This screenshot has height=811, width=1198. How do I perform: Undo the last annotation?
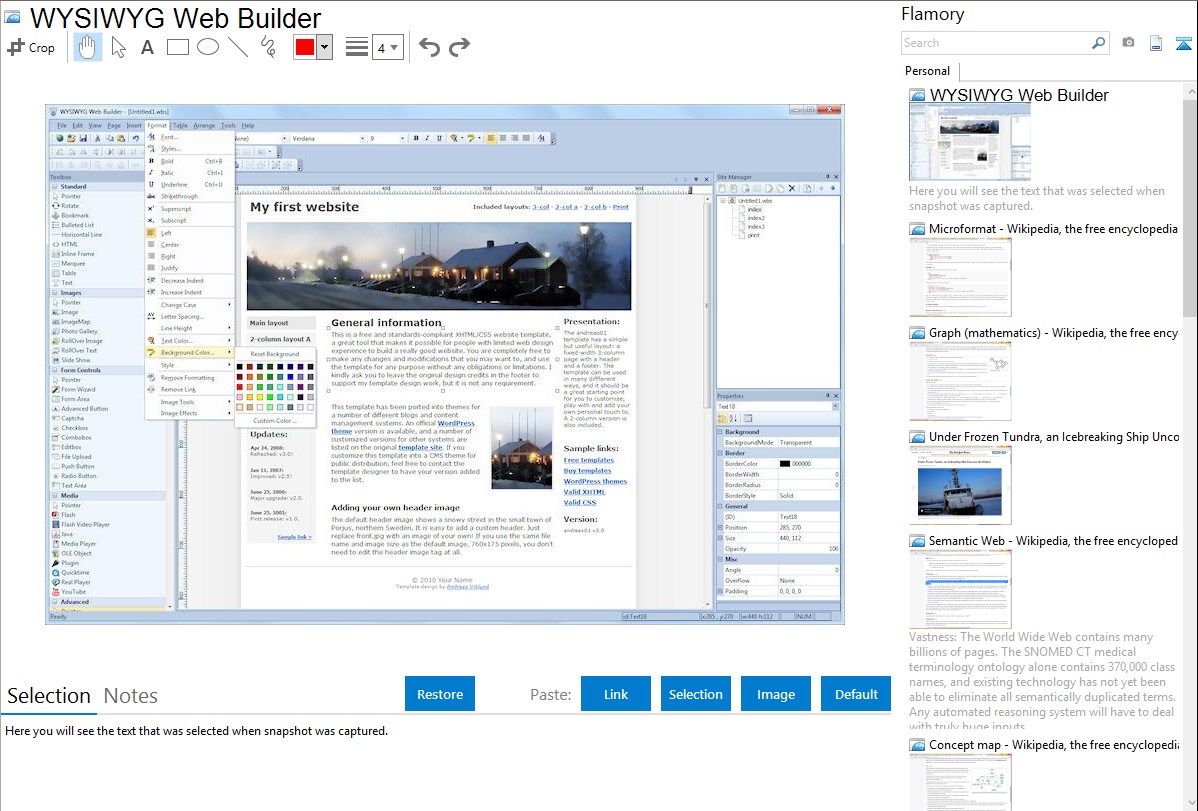(x=429, y=47)
